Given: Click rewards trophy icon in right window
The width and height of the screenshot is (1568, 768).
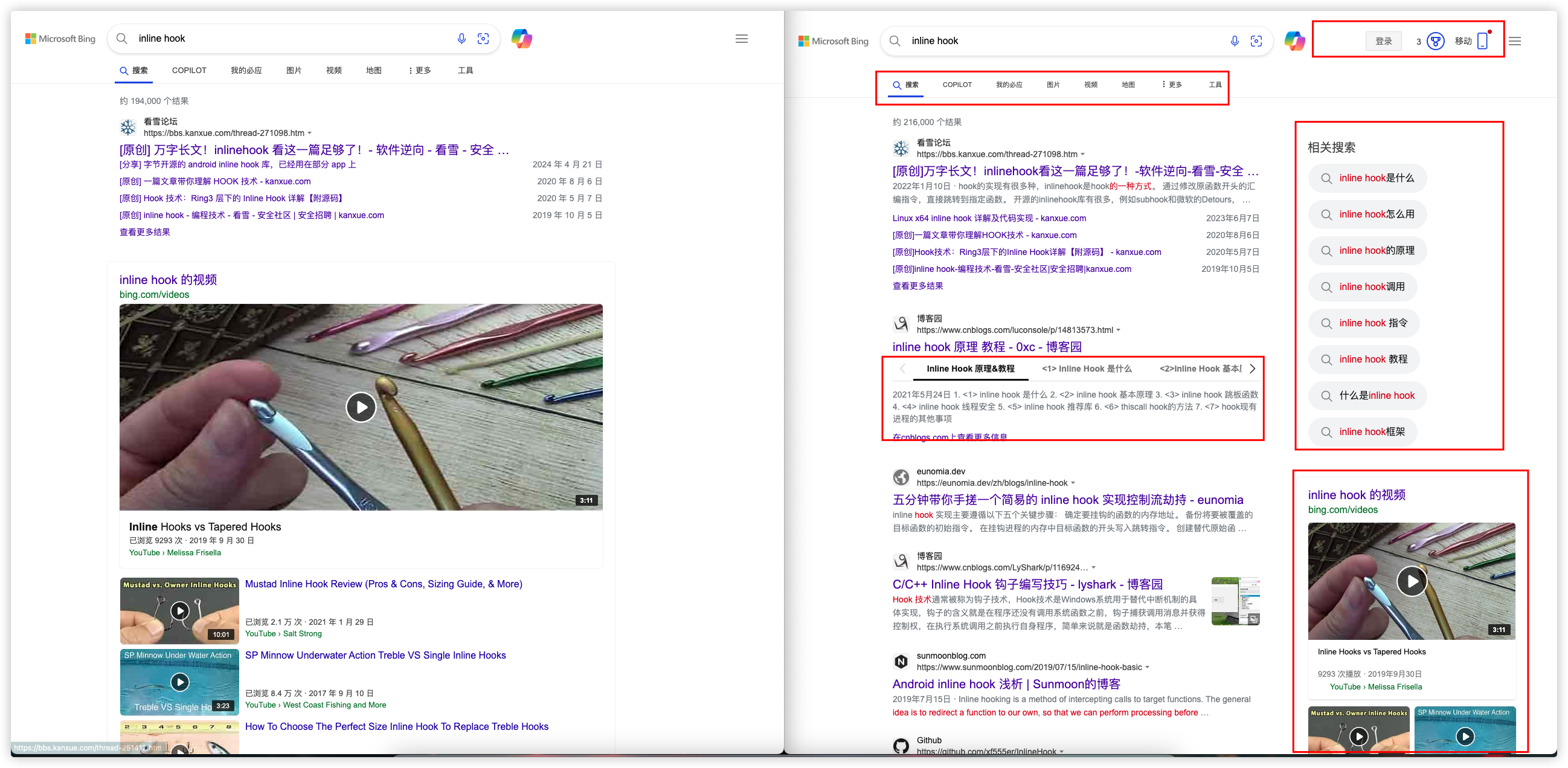Looking at the screenshot, I should pyautogui.click(x=1435, y=42).
